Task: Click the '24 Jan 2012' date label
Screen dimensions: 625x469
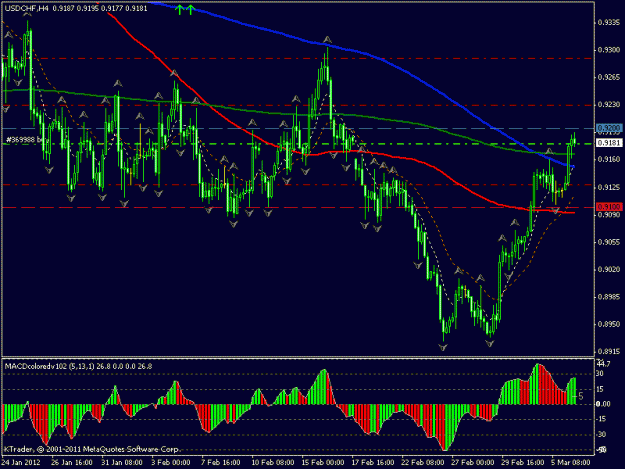Action: point(21,463)
